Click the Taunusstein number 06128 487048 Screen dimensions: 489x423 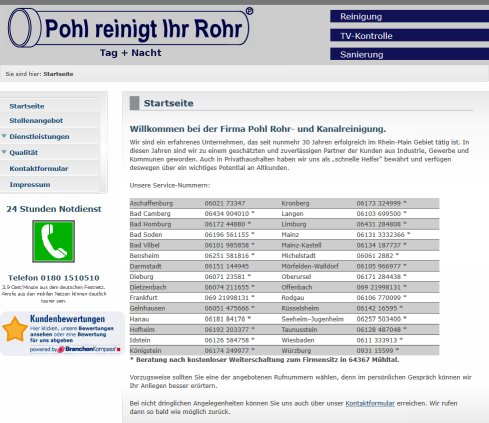point(379,330)
